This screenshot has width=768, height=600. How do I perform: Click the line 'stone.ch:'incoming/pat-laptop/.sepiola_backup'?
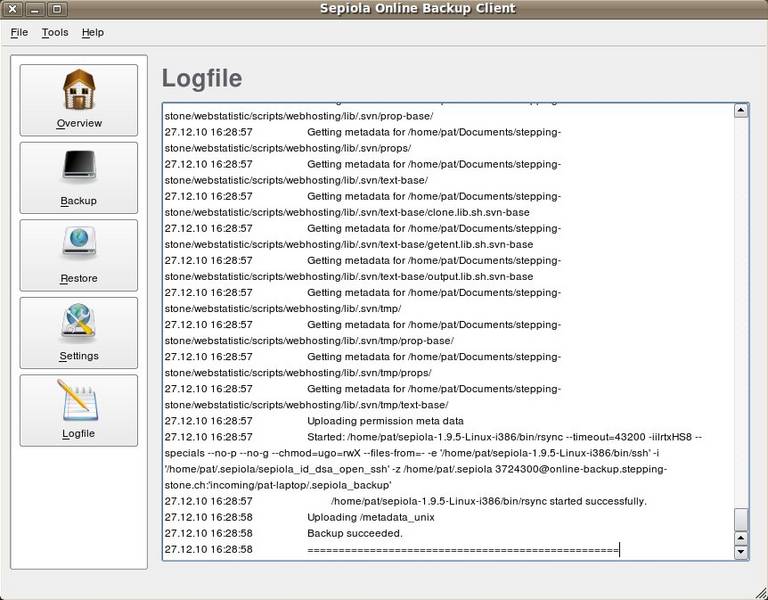(278, 485)
